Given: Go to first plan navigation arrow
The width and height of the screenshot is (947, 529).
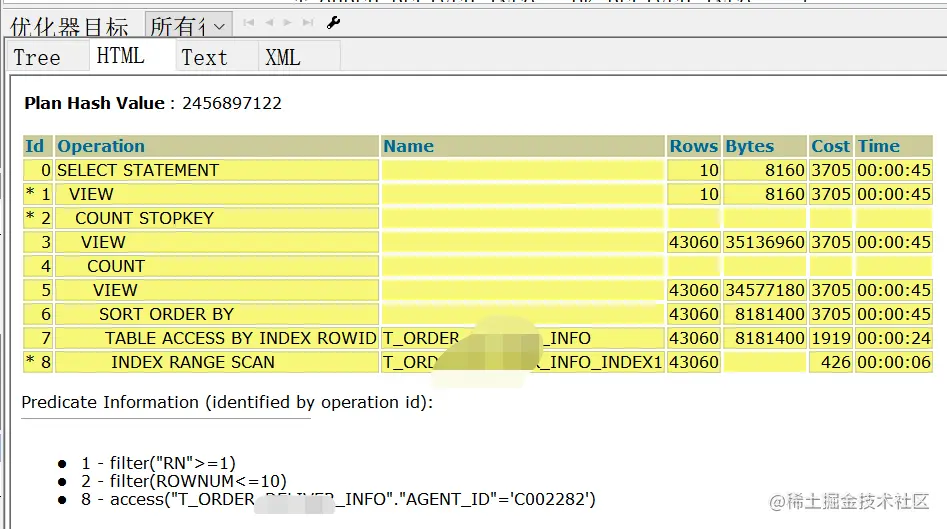Looking at the screenshot, I should tap(249, 22).
